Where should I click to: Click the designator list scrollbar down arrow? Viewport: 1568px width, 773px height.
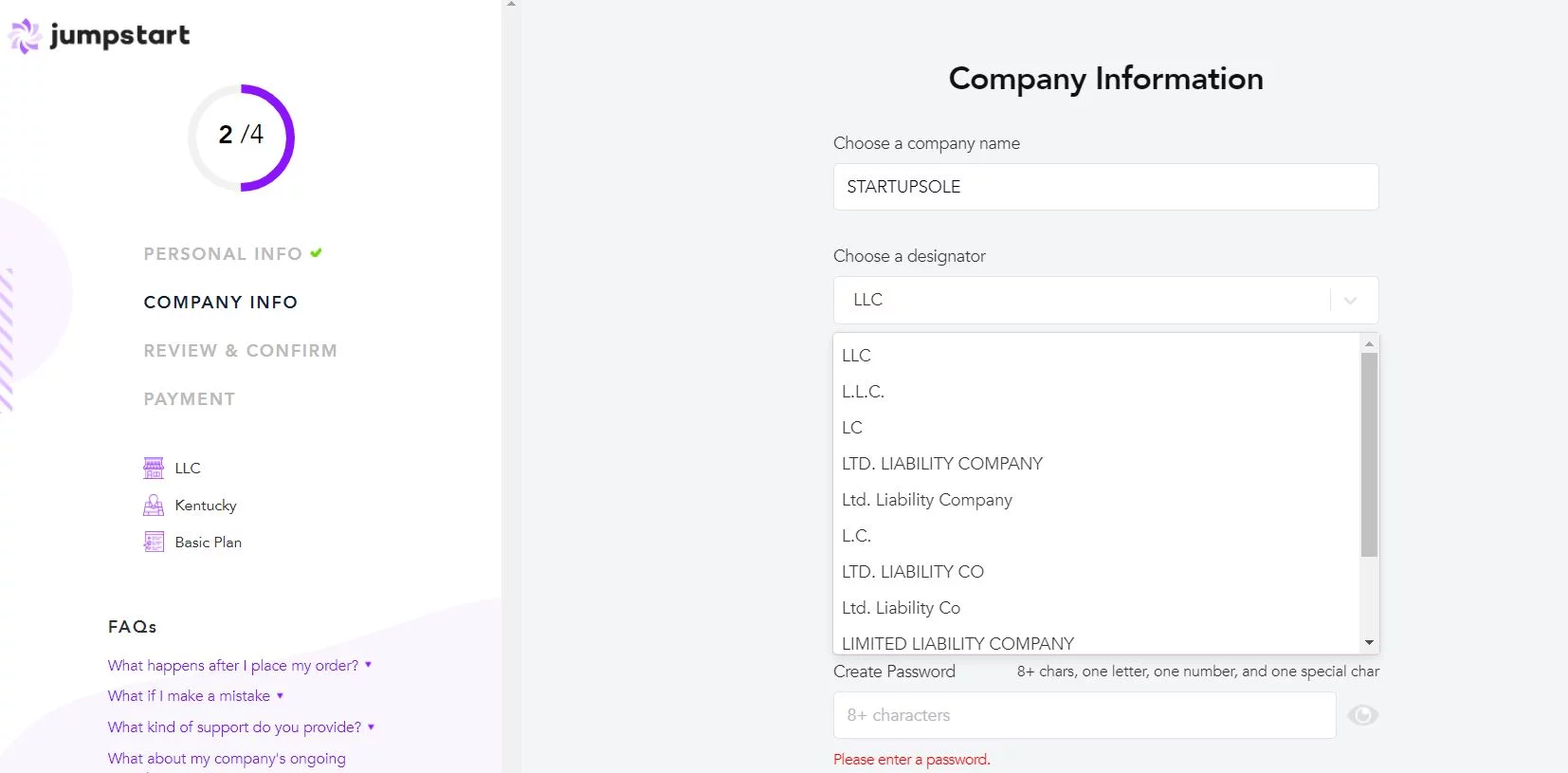click(1369, 643)
